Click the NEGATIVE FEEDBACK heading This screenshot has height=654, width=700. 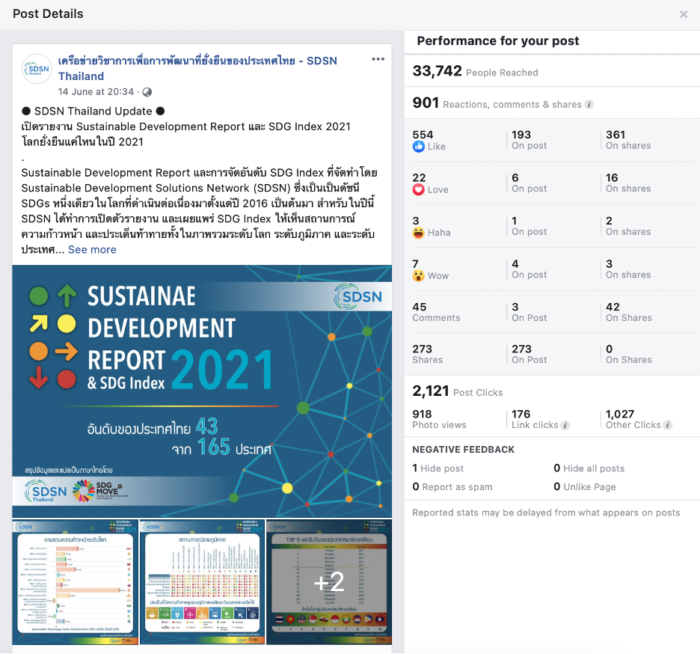tap(463, 450)
